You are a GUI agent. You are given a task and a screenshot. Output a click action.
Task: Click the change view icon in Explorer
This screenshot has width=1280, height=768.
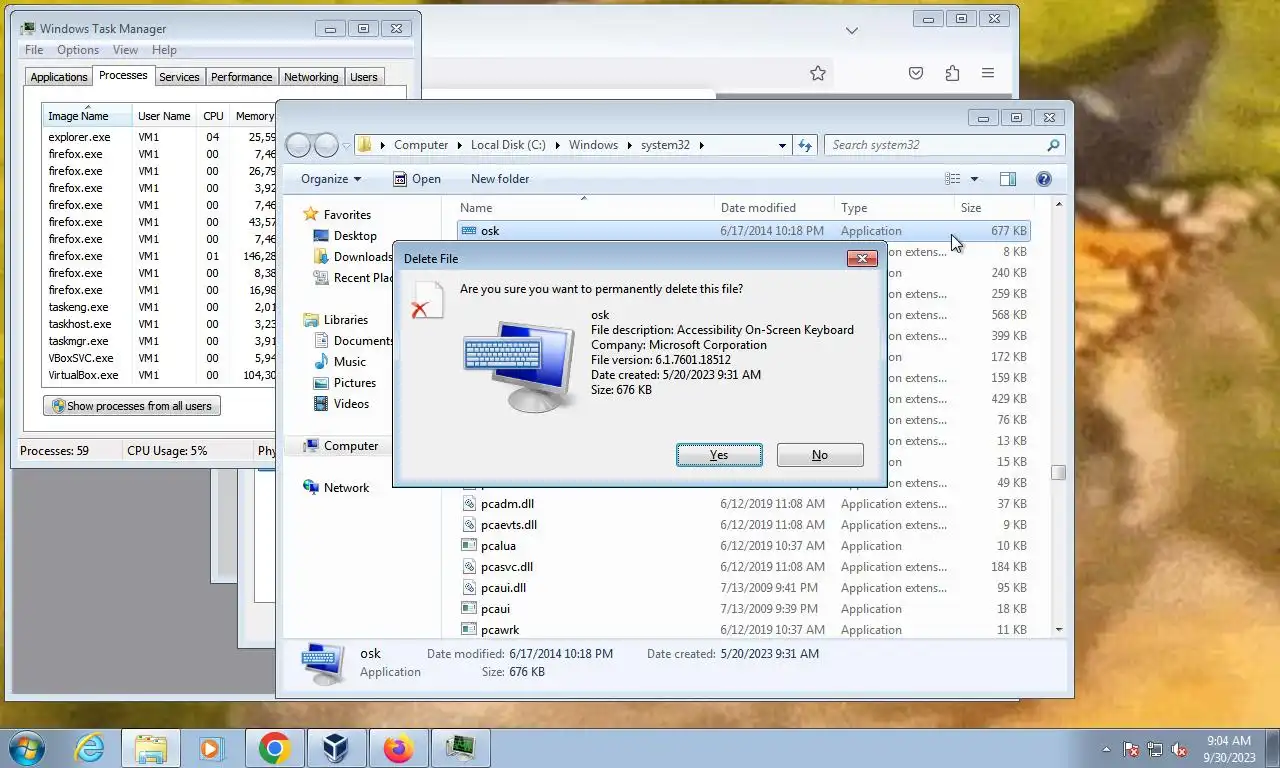pos(953,179)
